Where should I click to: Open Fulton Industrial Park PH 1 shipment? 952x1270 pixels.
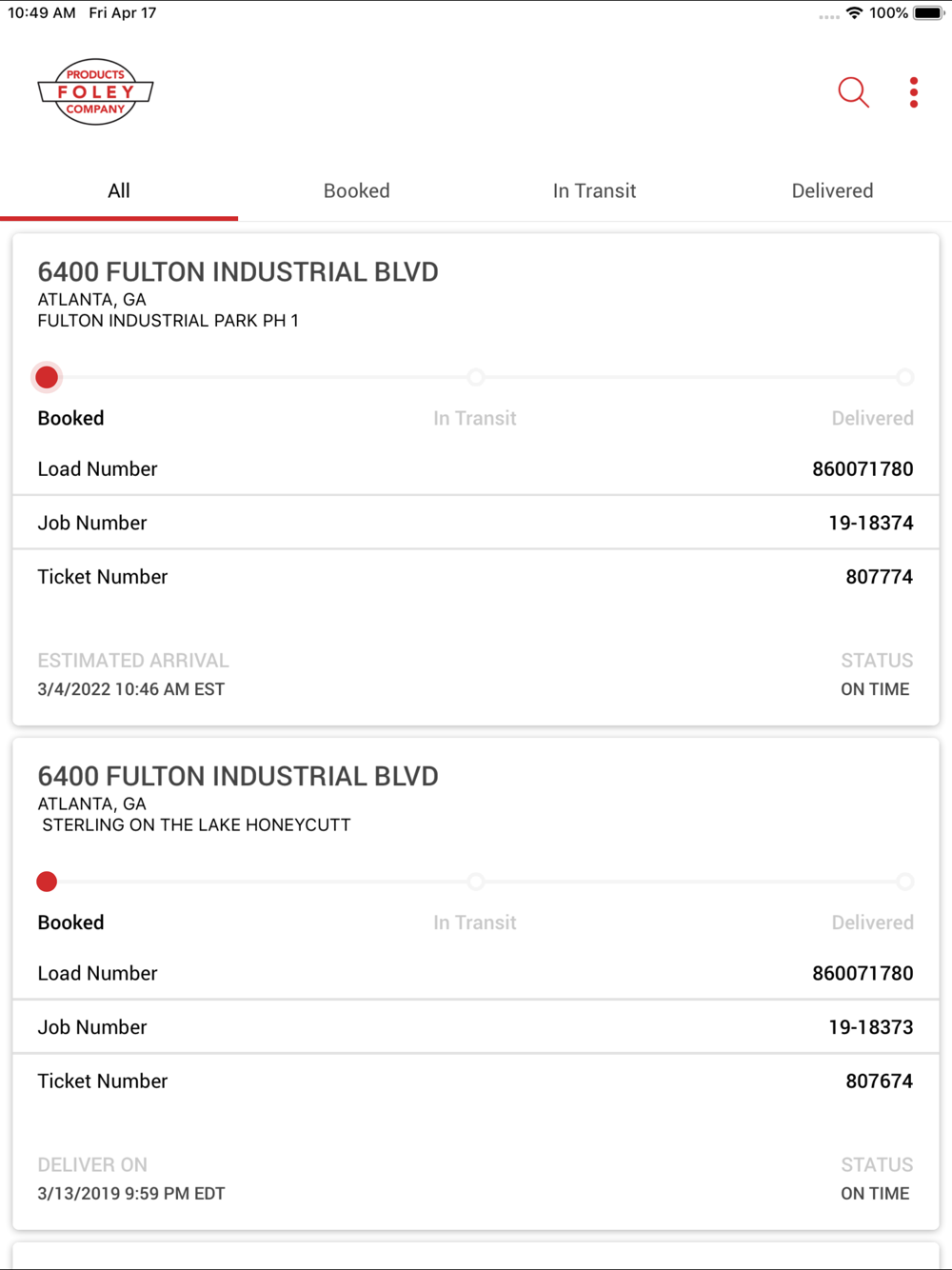[x=476, y=479]
